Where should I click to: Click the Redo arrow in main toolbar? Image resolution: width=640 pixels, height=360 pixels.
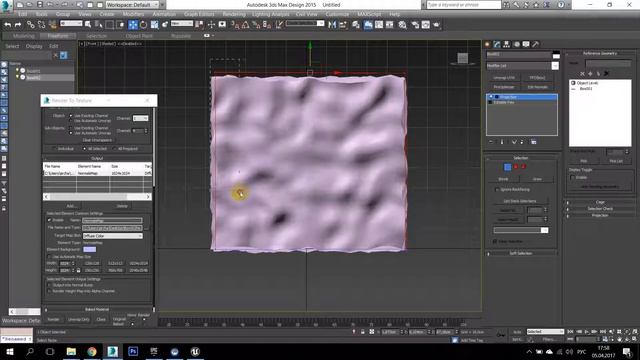pos(18,25)
